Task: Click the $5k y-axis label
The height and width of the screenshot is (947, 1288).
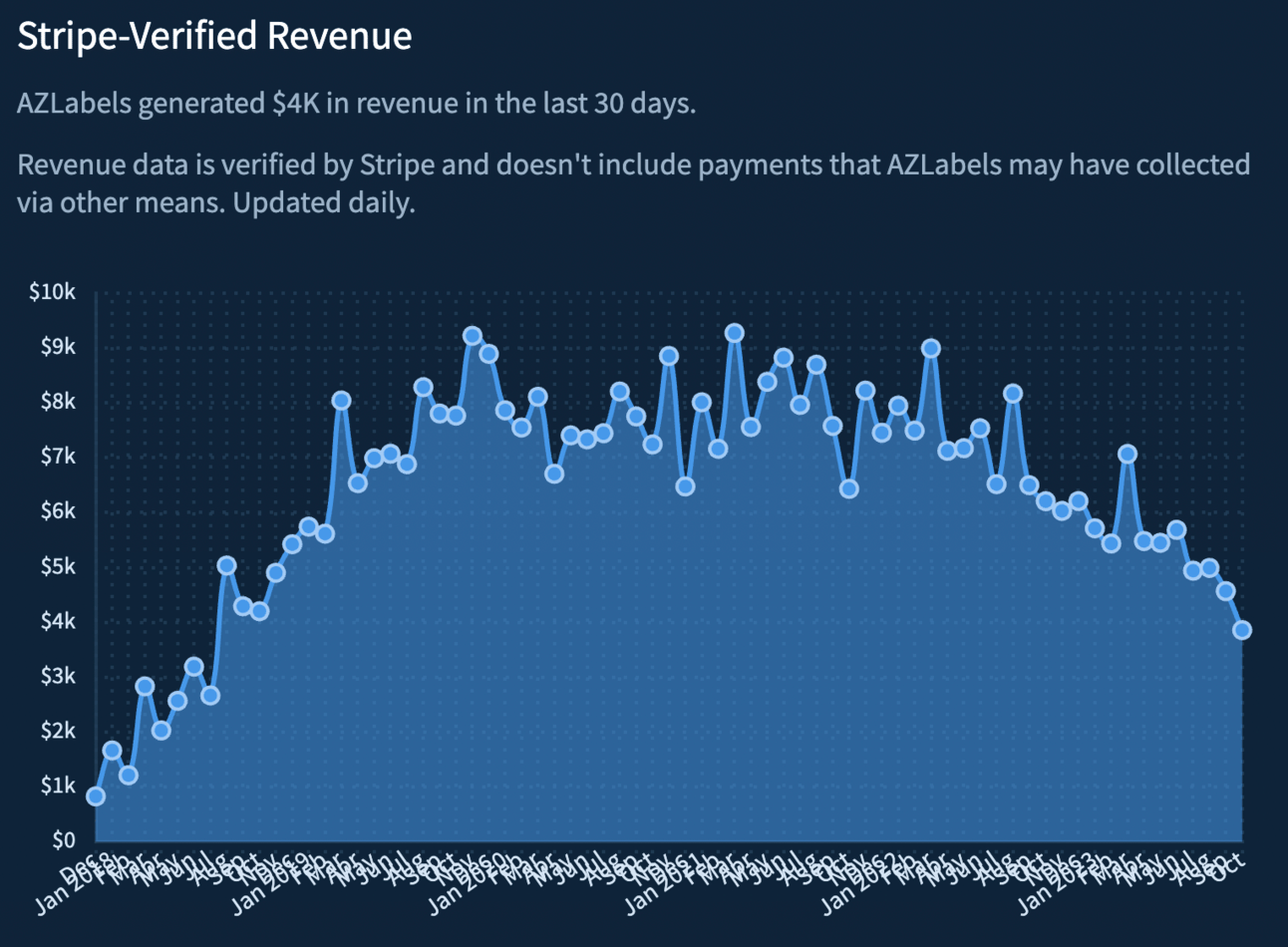Action: [x=58, y=566]
